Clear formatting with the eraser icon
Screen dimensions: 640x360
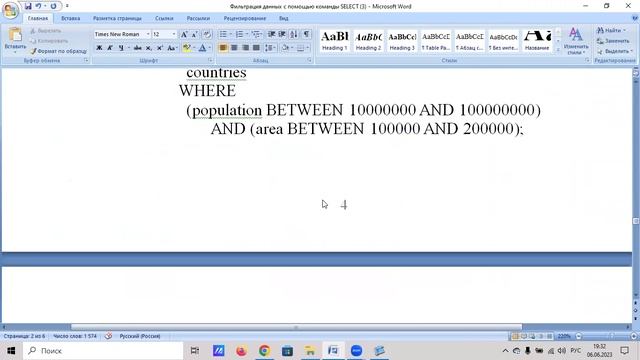click(207, 34)
